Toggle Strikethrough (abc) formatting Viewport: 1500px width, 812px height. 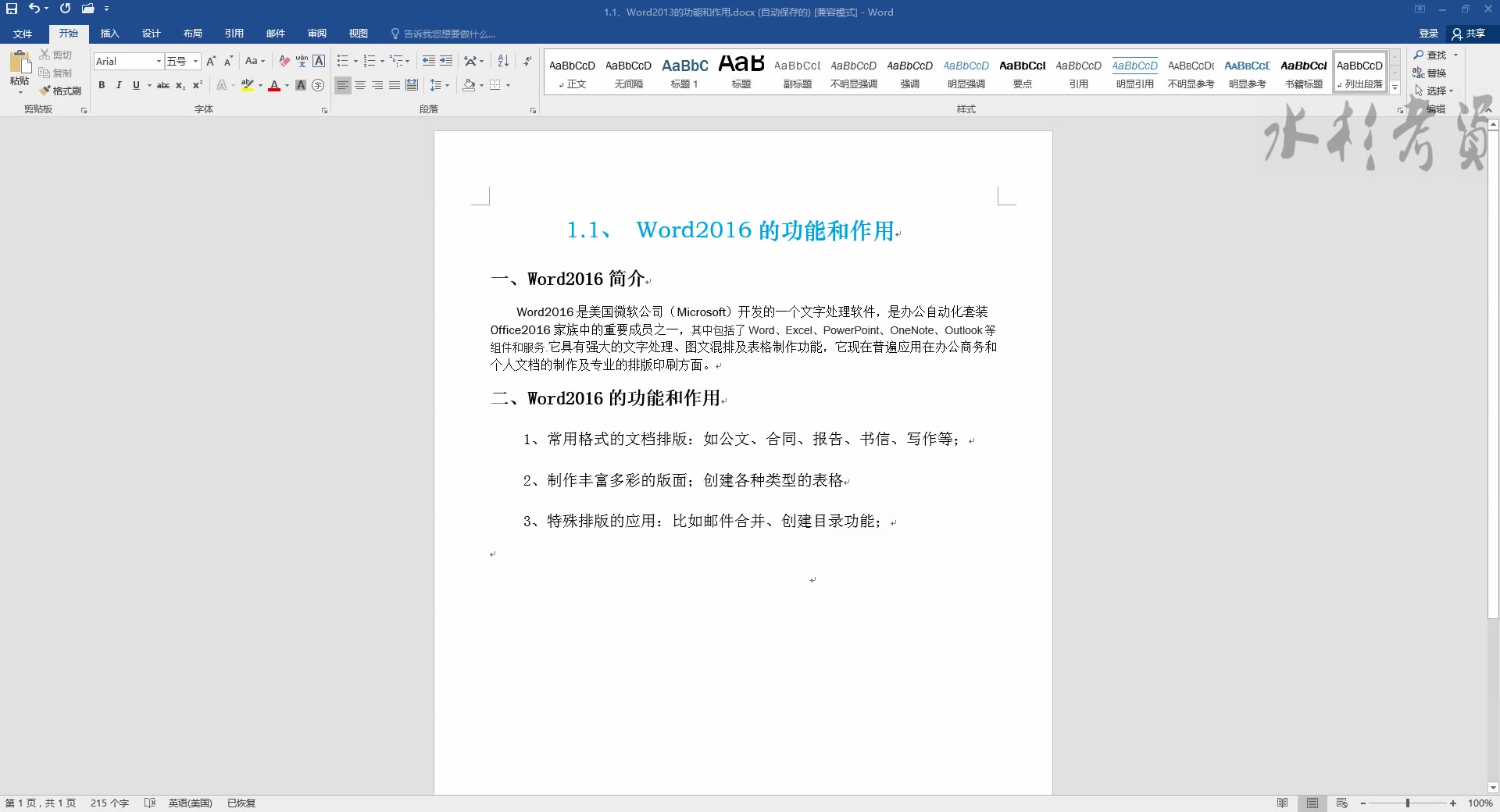coord(163,85)
